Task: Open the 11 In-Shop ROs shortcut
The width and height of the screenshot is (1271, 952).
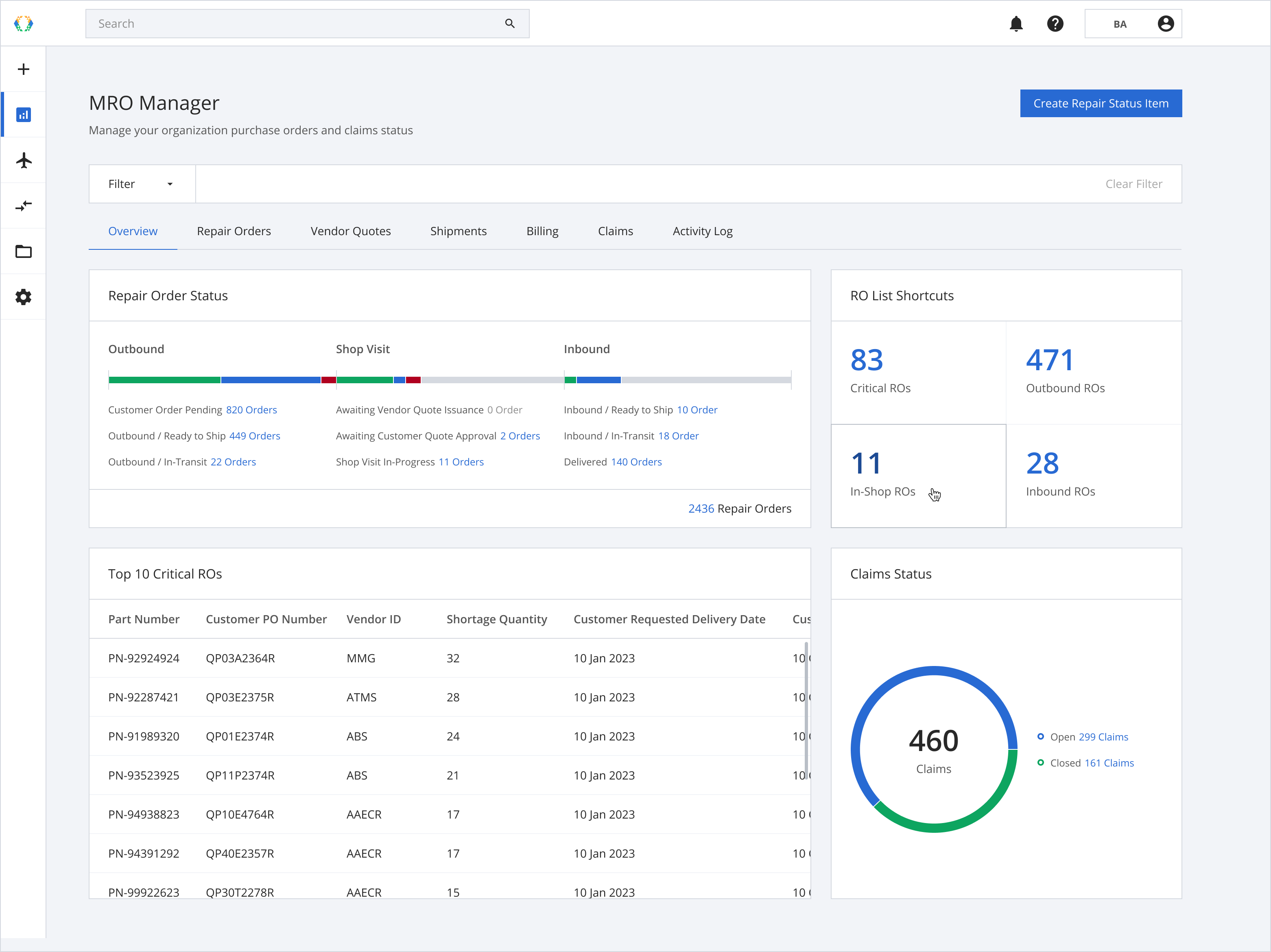Action: point(918,476)
